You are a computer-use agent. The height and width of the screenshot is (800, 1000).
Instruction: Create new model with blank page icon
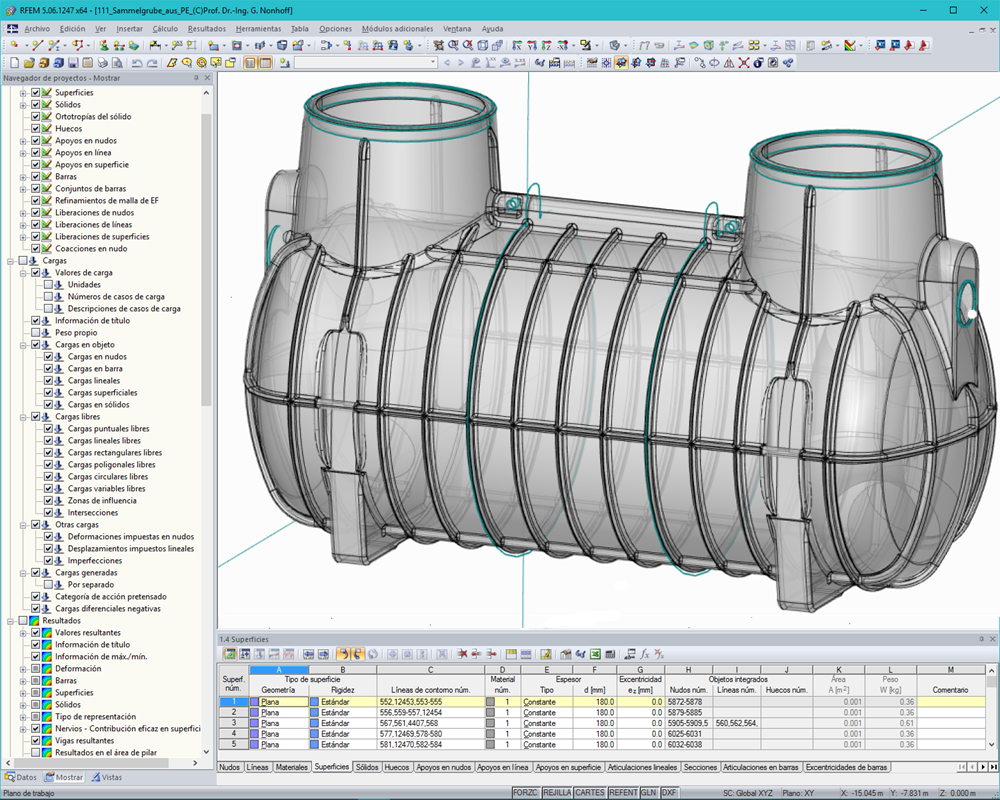[x=14, y=62]
